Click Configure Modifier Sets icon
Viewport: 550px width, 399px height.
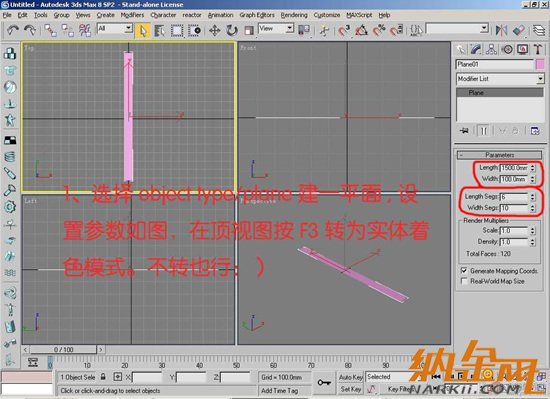[535, 131]
